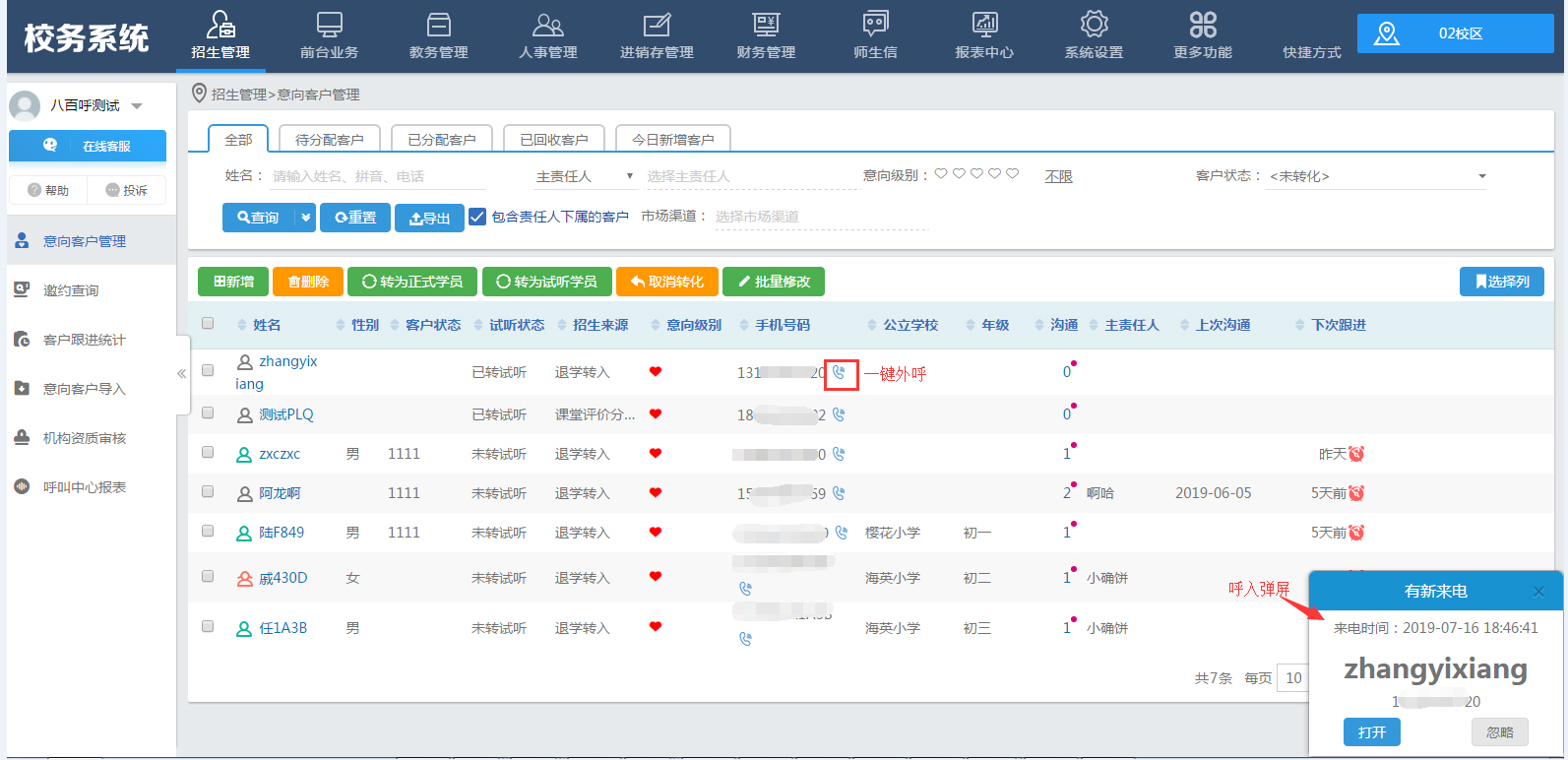Click the 姓名 search input field
The width and height of the screenshot is (1568, 760).
pos(377,176)
